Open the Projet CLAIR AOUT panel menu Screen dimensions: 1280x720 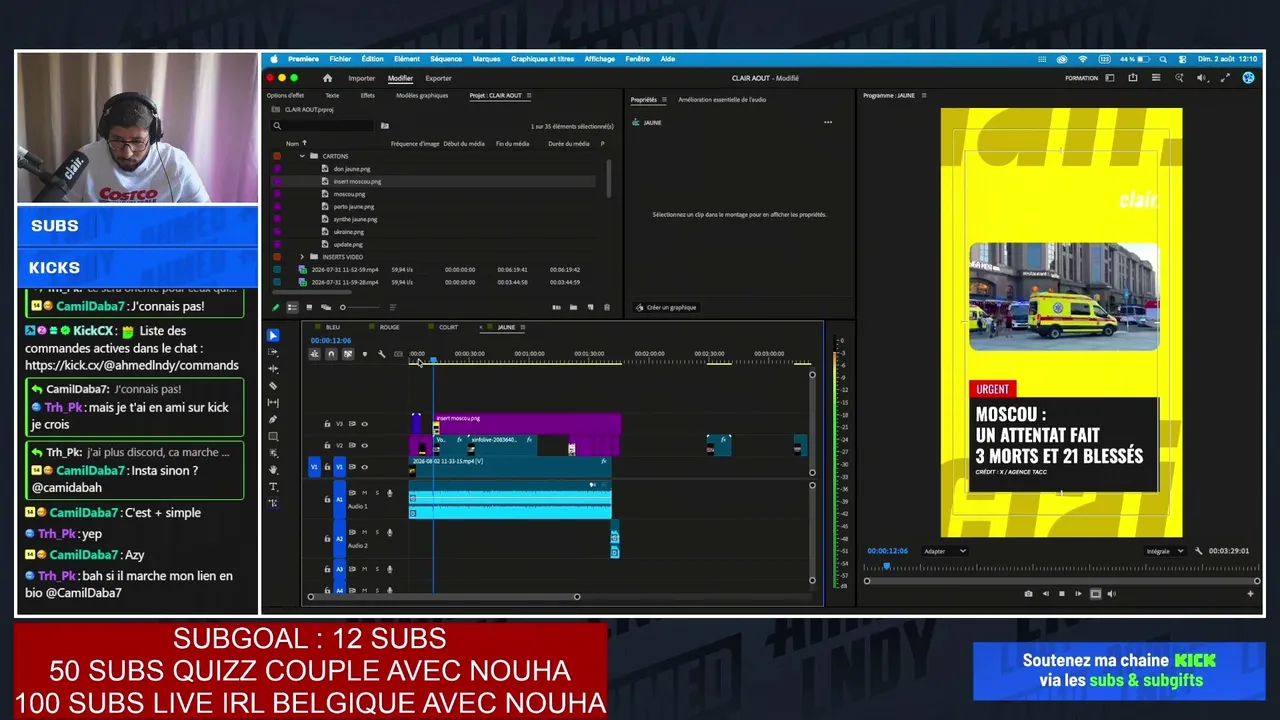[529, 96]
